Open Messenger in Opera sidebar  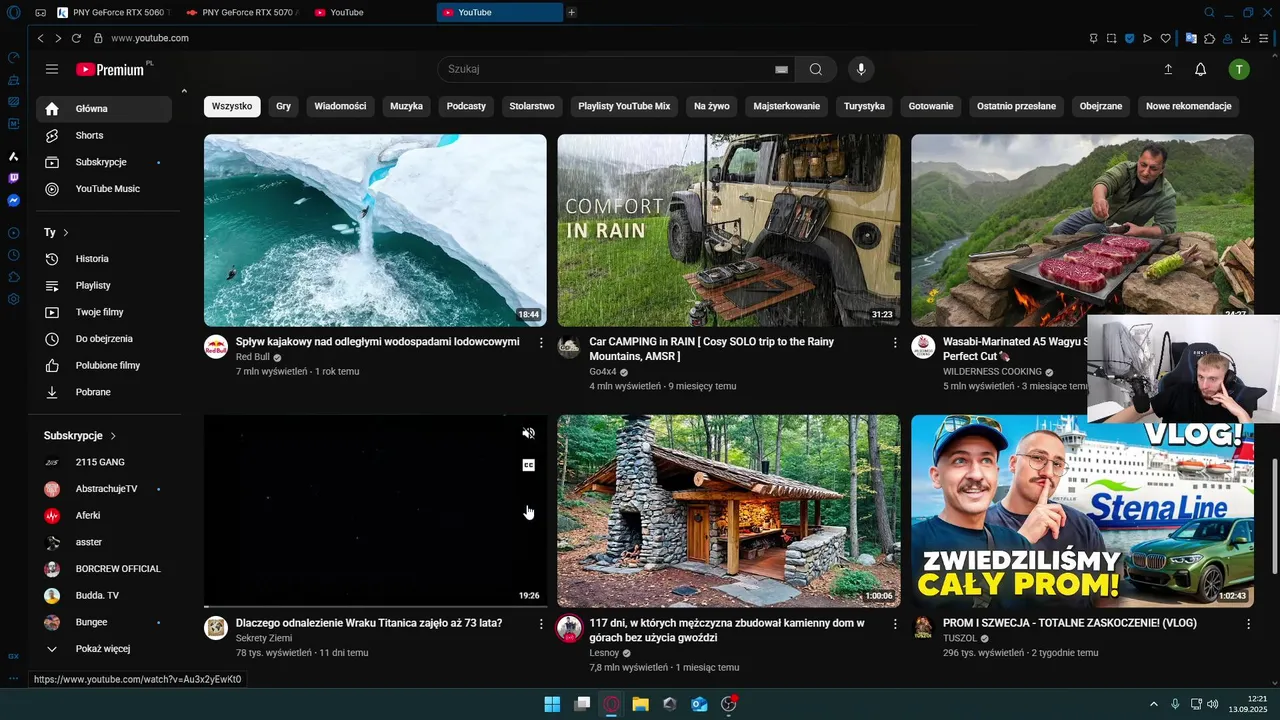pyautogui.click(x=13, y=201)
